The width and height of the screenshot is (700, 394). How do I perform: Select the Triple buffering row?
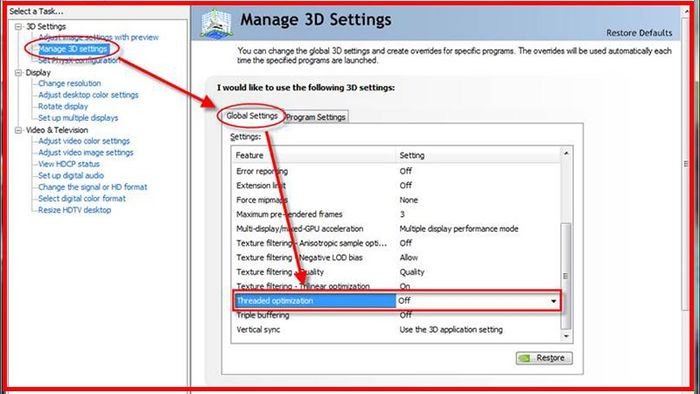(x=396, y=315)
